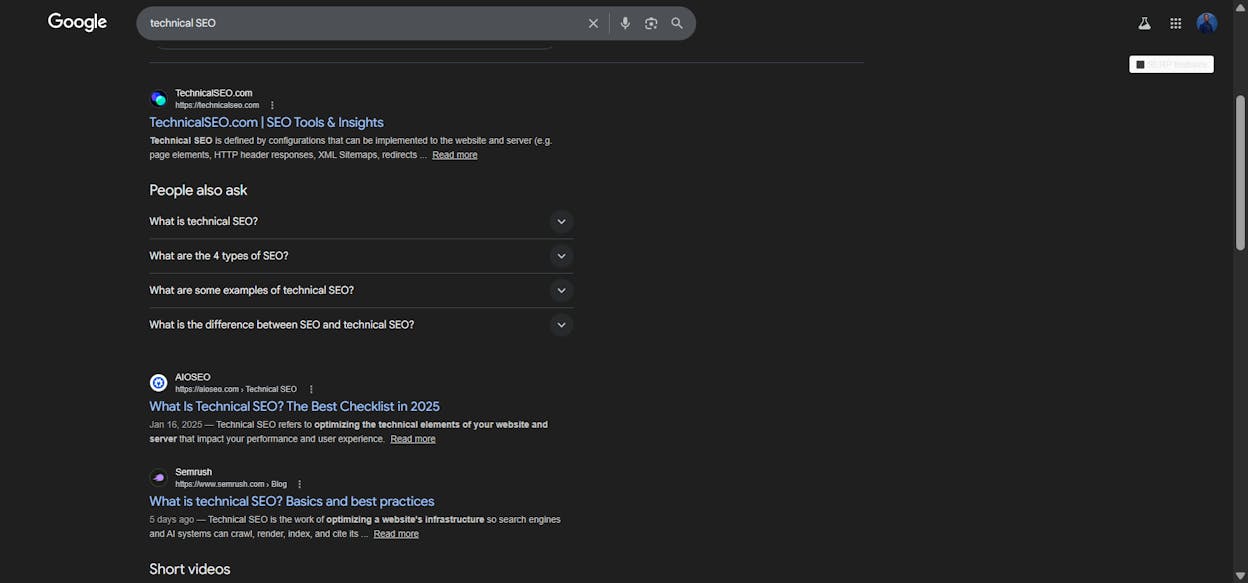The image size is (1248, 583).
Task: Expand "What are some examples of technical SEO?"
Action: (361, 290)
